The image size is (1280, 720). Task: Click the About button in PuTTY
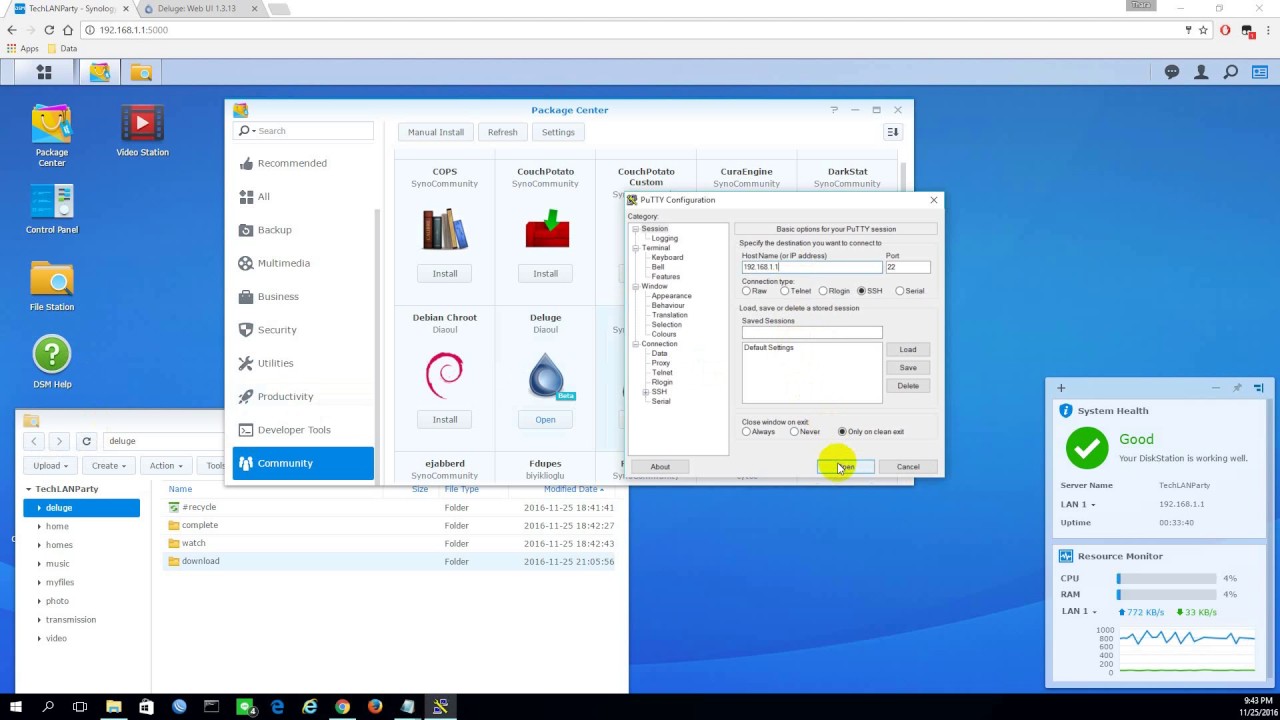tap(660, 467)
